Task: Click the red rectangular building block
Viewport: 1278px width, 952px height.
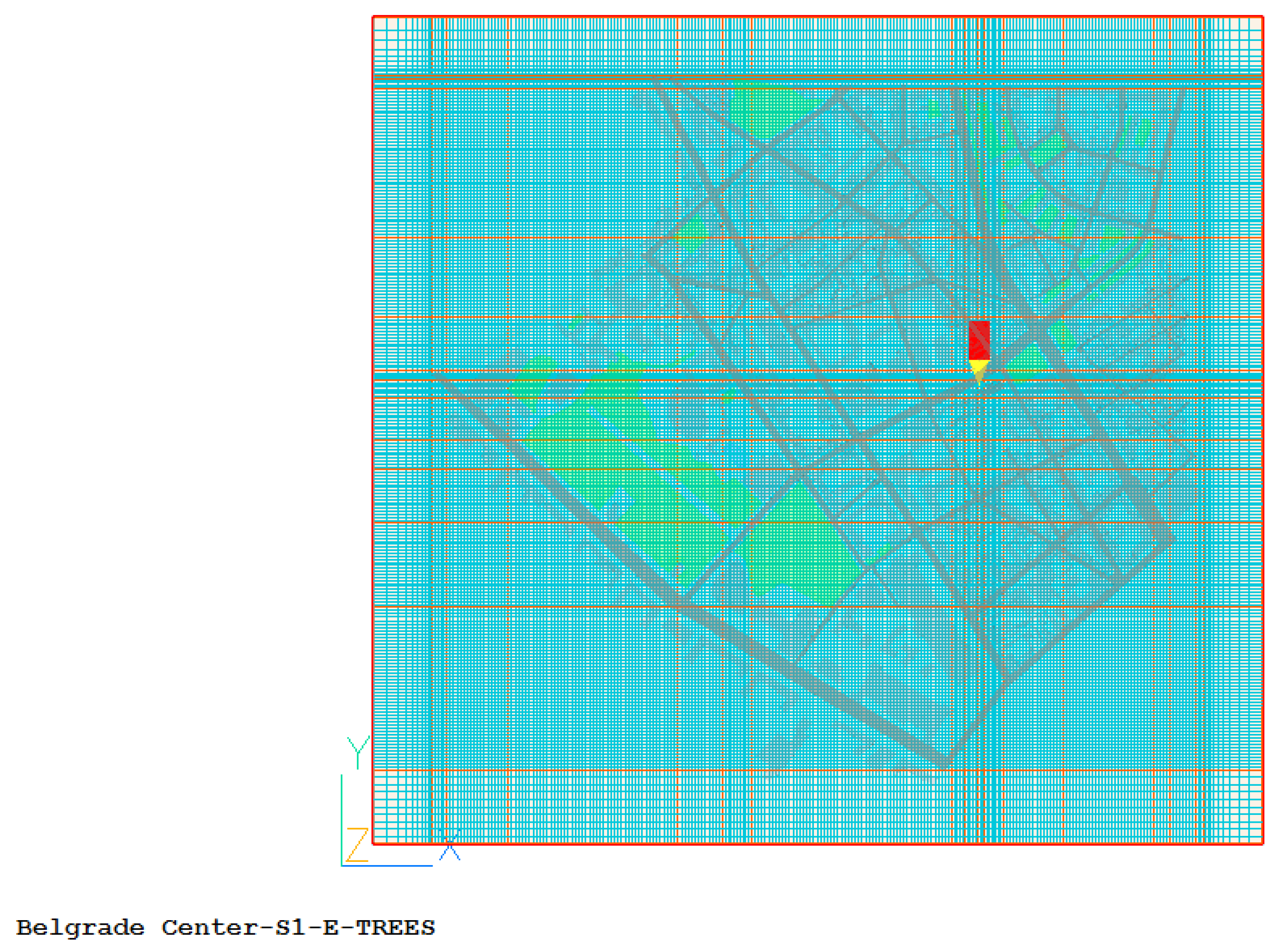Action: (979, 340)
